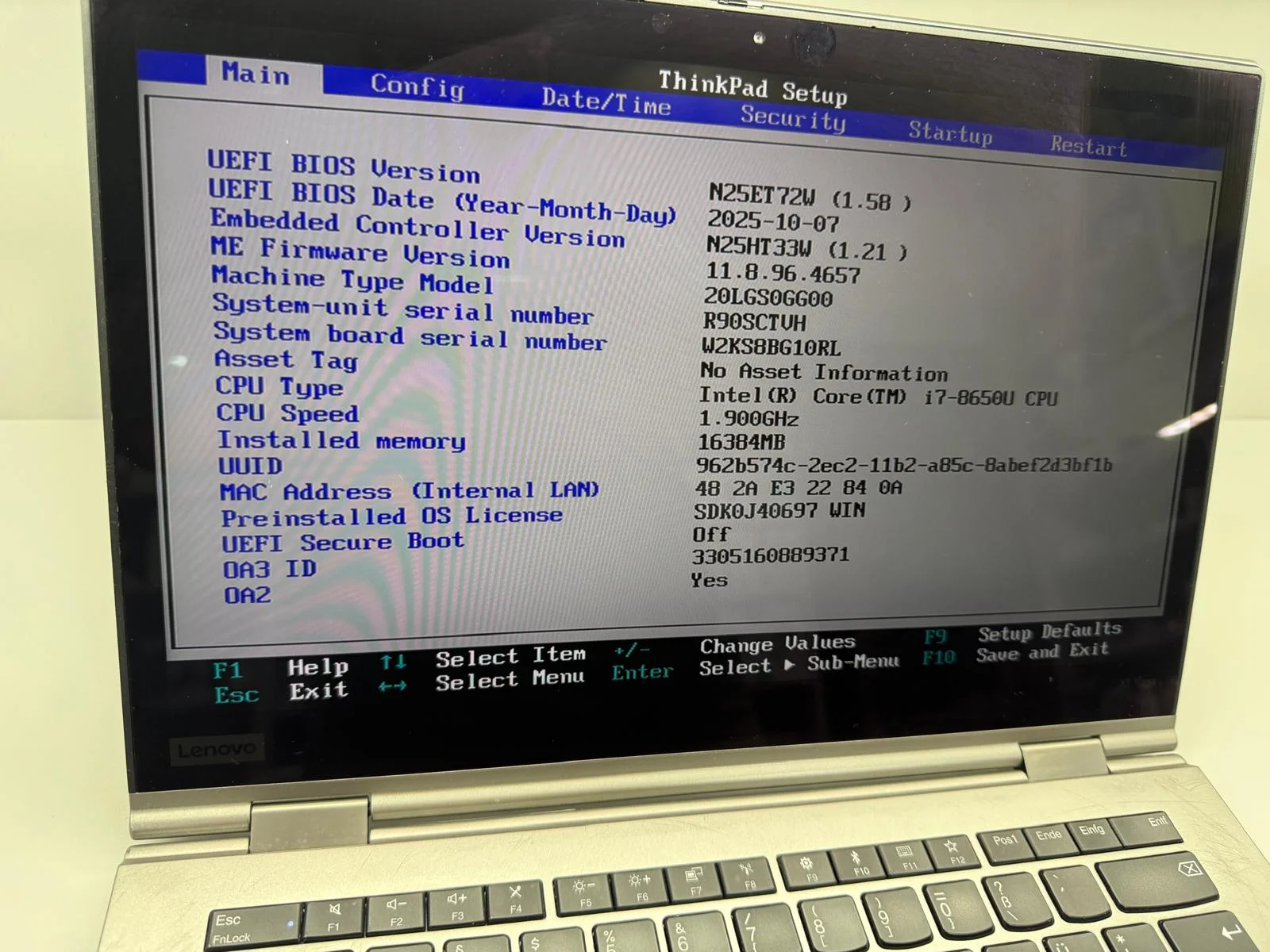Viewport: 1270px width, 952px height.
Task: Click System-unit serial number label
Action: pos(402,309)
